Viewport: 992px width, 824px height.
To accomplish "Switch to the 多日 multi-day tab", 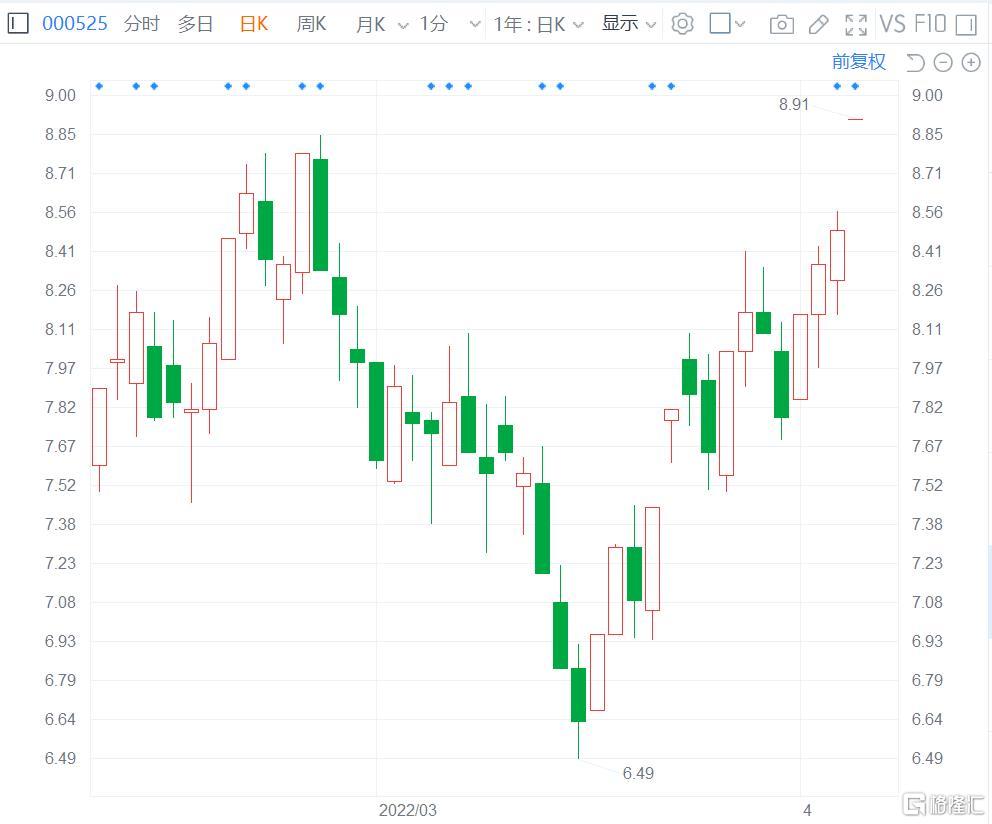I will click(x=195, y=24).
